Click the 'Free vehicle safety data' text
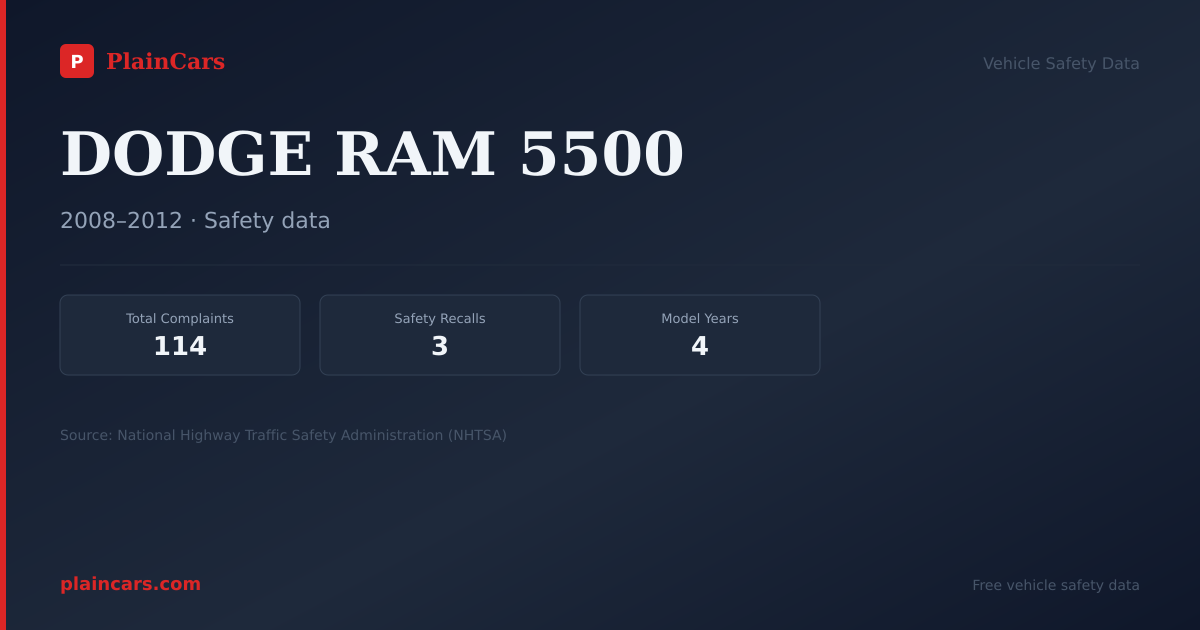Image resolution: width=1200 pixels, height=630 pixels. click(x=1056, y=585)
